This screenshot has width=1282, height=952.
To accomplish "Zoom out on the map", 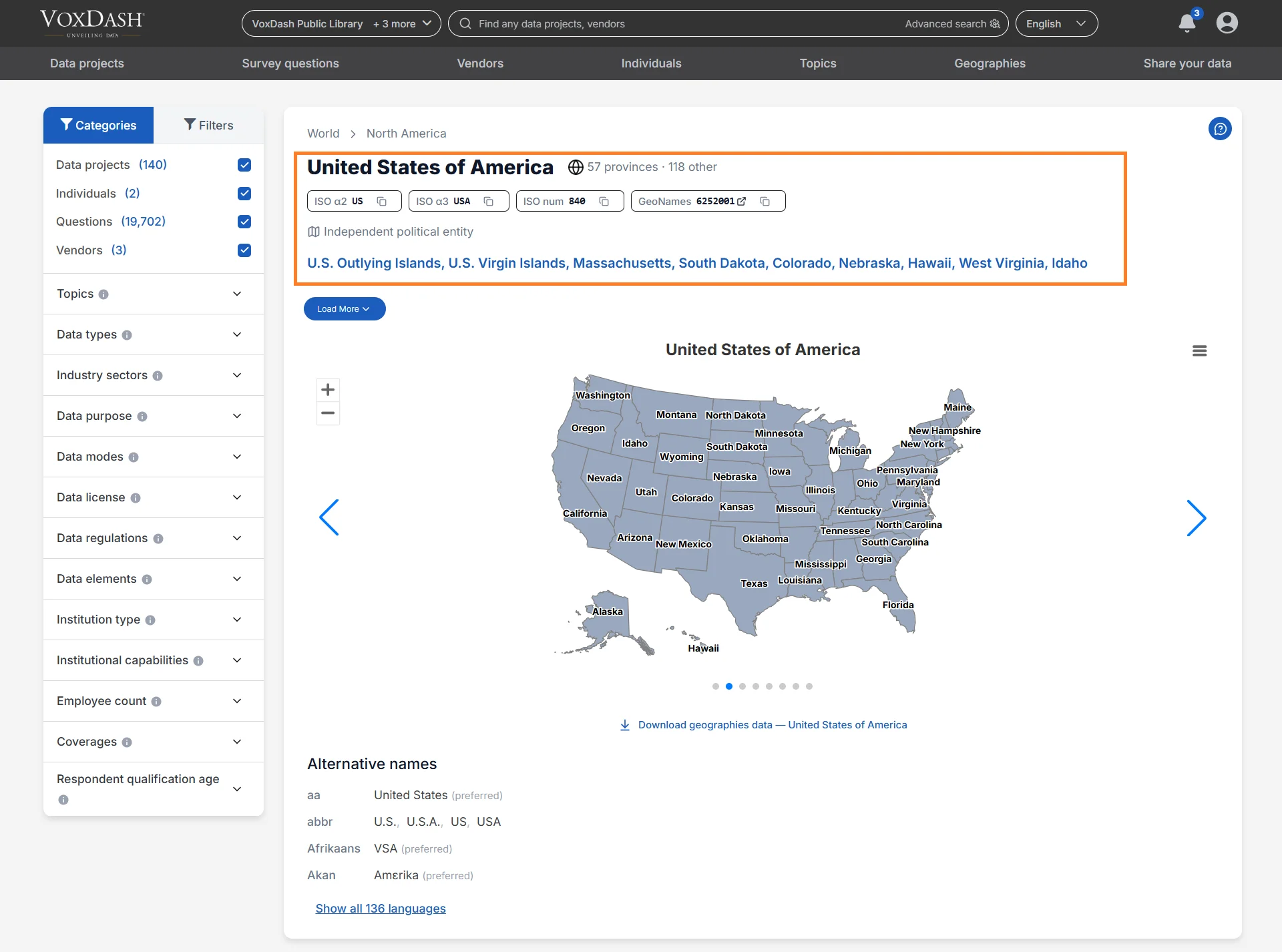I will tap(328, 413).
